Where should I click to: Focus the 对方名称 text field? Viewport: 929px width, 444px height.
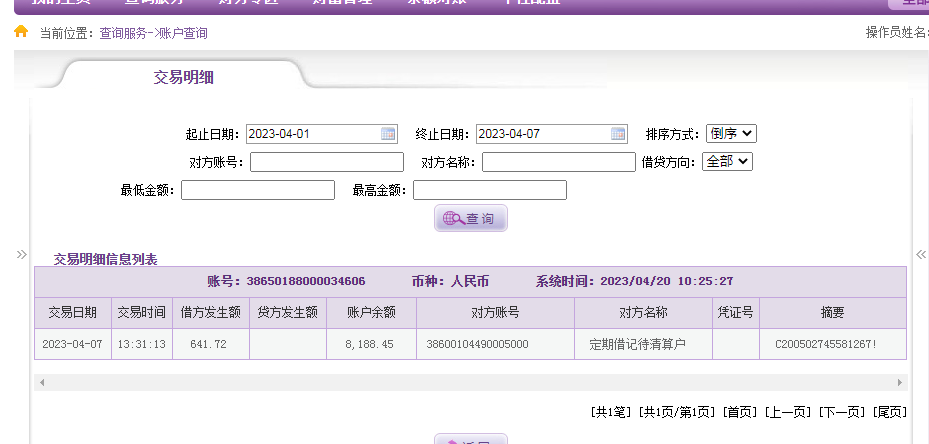[x=558, y=162]
